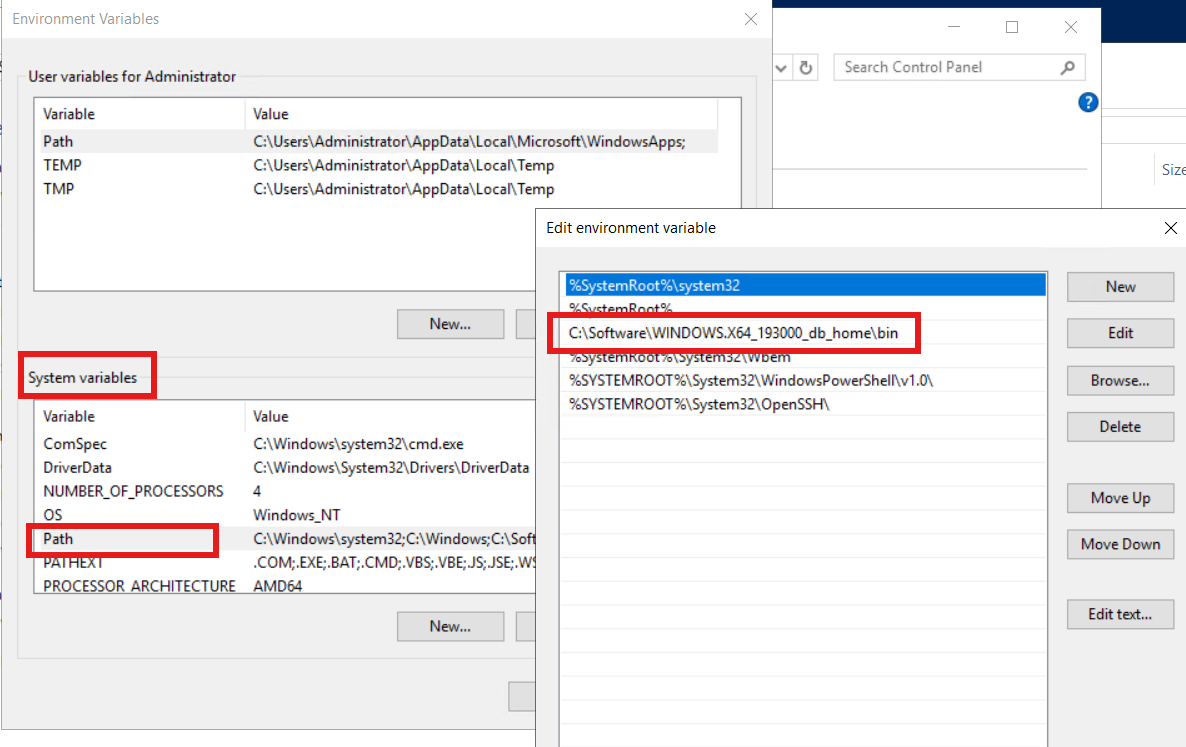
Task: Select the DriverData system variable row
Action: pyautogui.click(x=287, y=467)
